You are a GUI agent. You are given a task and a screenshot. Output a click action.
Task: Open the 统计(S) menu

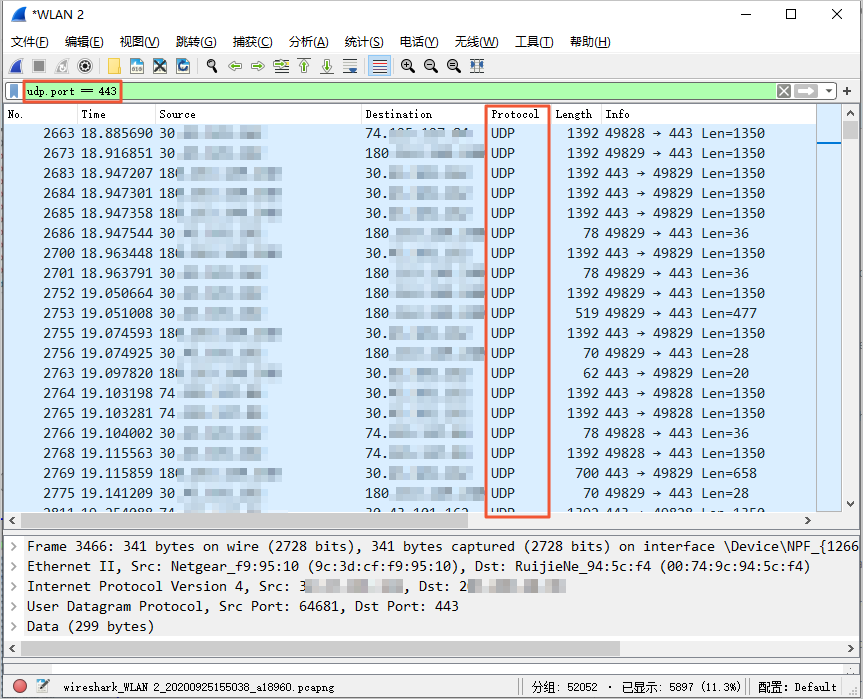364,42
